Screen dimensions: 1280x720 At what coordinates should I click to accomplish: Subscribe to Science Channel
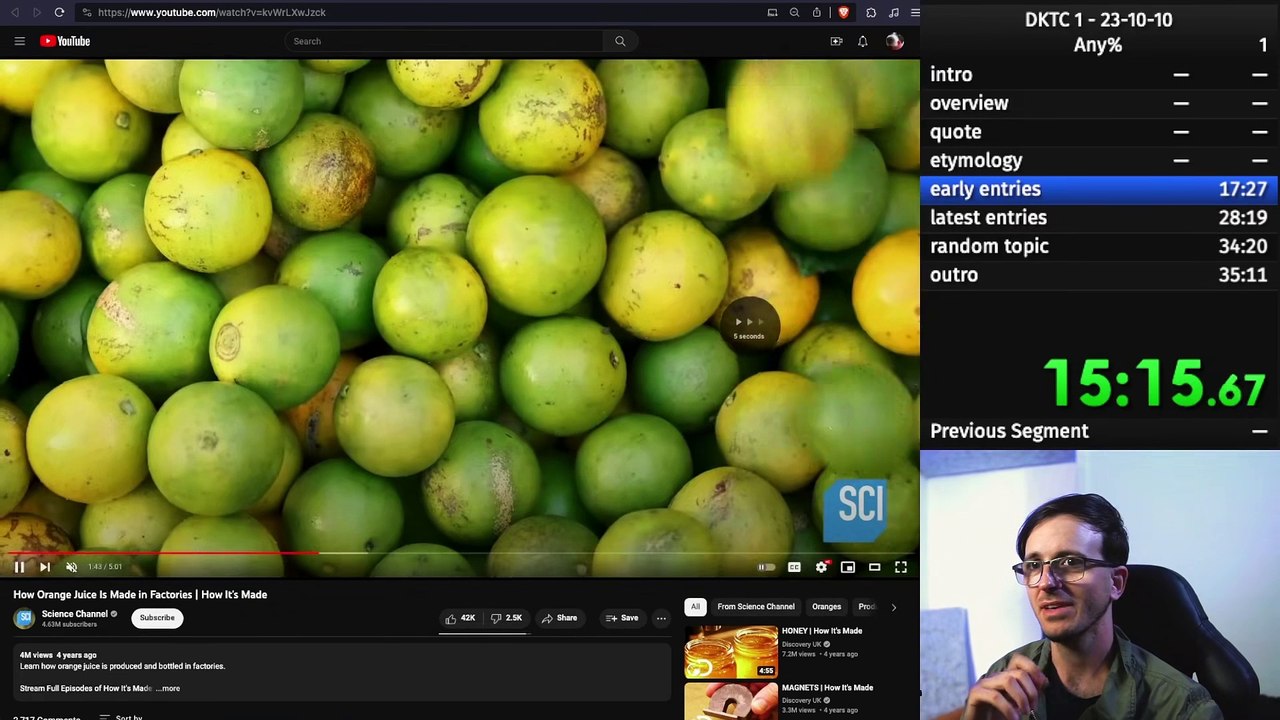click(x=157, y=618)
